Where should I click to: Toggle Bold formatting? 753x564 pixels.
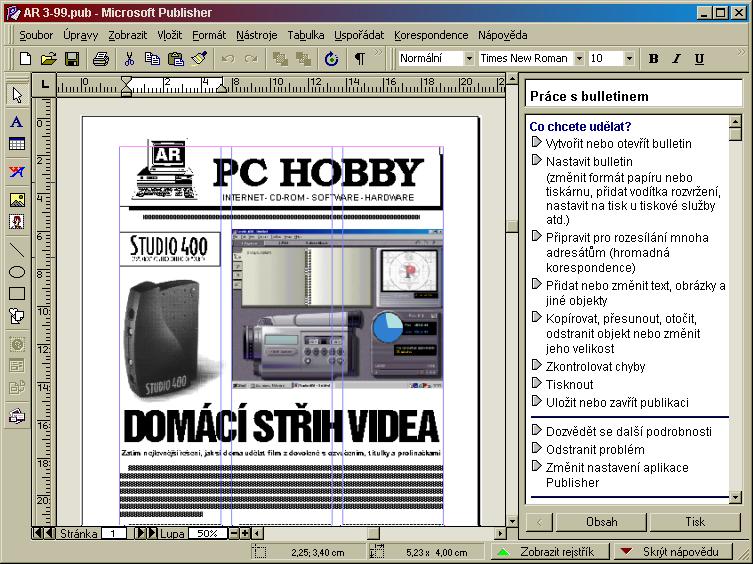[653, 59]
